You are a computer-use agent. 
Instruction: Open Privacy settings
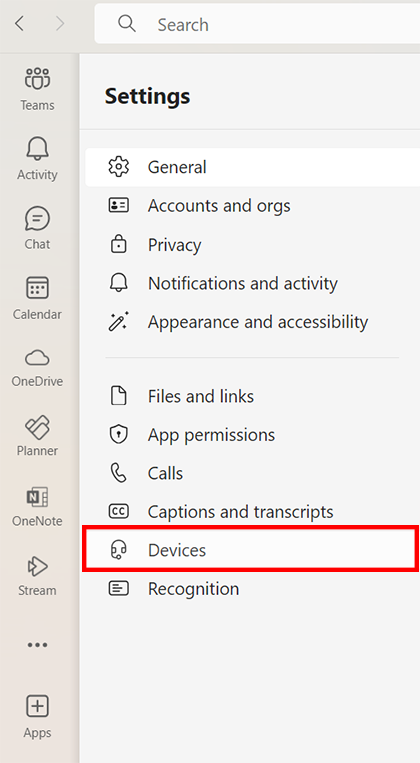253,245
